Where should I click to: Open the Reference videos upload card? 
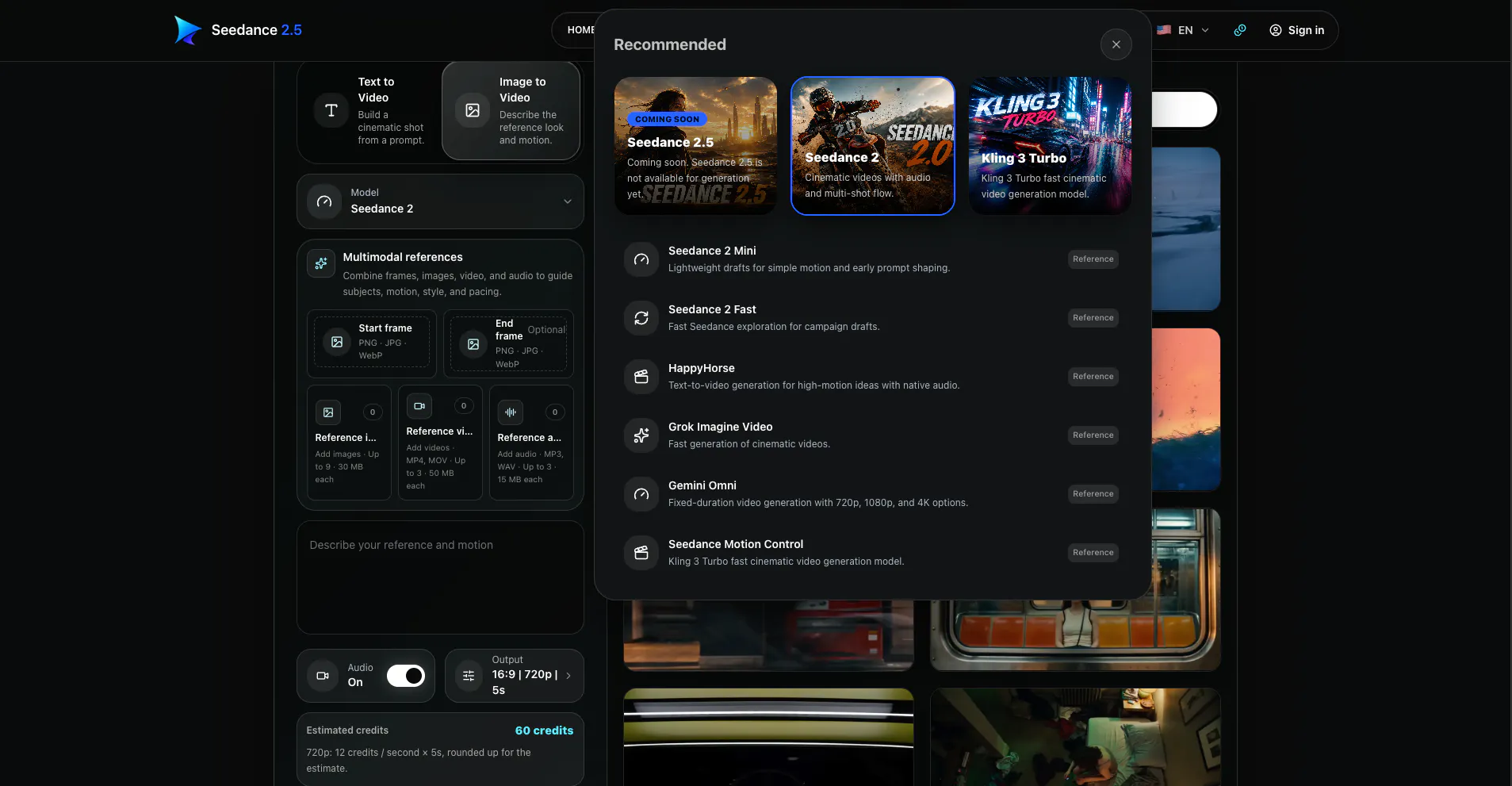pyautogui.click(x=440, y=443)
